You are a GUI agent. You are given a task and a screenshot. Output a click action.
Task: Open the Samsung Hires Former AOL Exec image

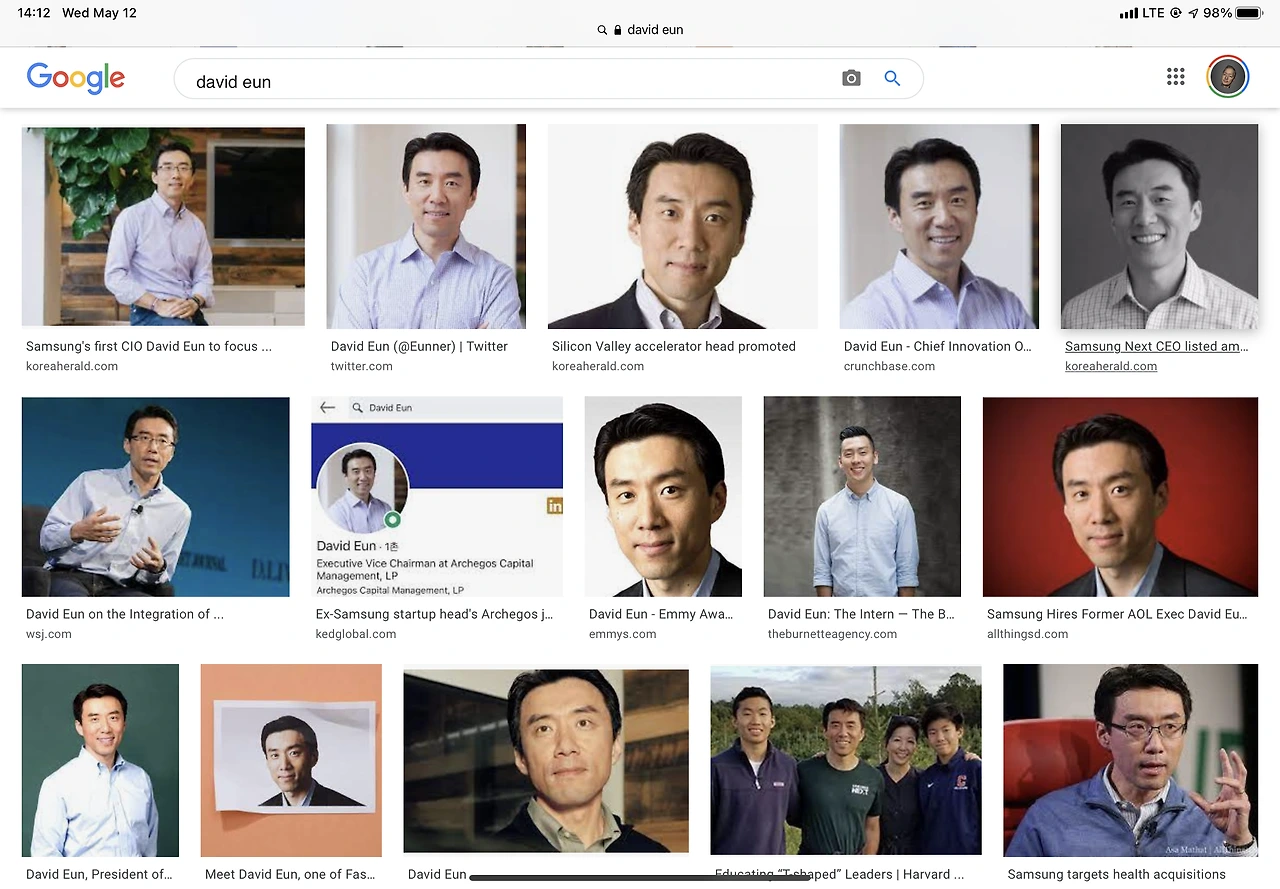[x=1120, y=497]
